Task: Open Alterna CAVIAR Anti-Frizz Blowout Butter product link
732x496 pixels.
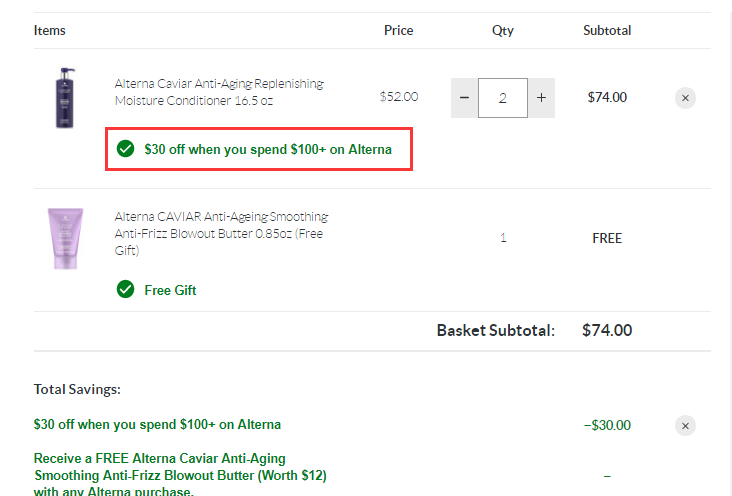Action: (221, 233)
